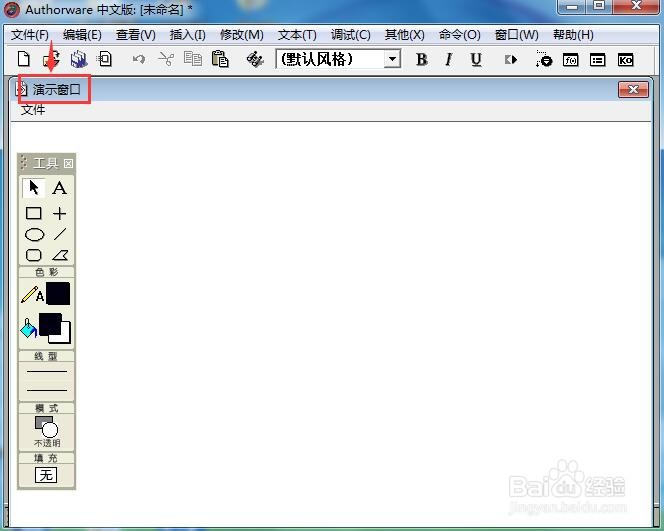664x531 pixels.
Task: Click the Cut scissors icon
Action: (x=166, y=59)
